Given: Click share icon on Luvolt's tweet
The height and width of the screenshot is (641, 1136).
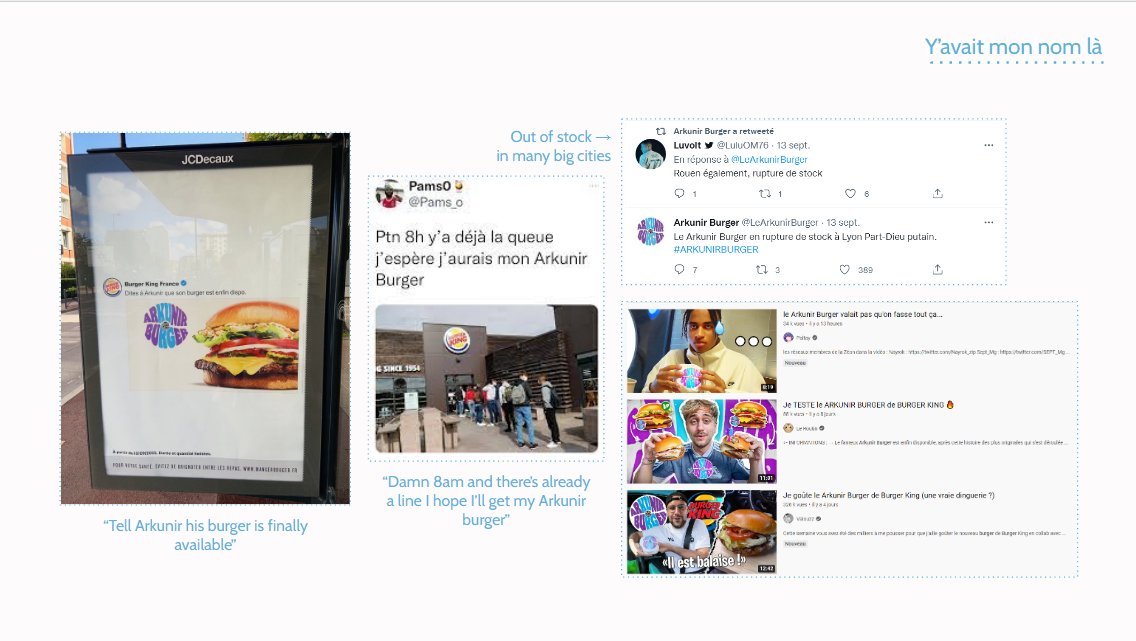Looking at the screenshot, I should 937,193.
